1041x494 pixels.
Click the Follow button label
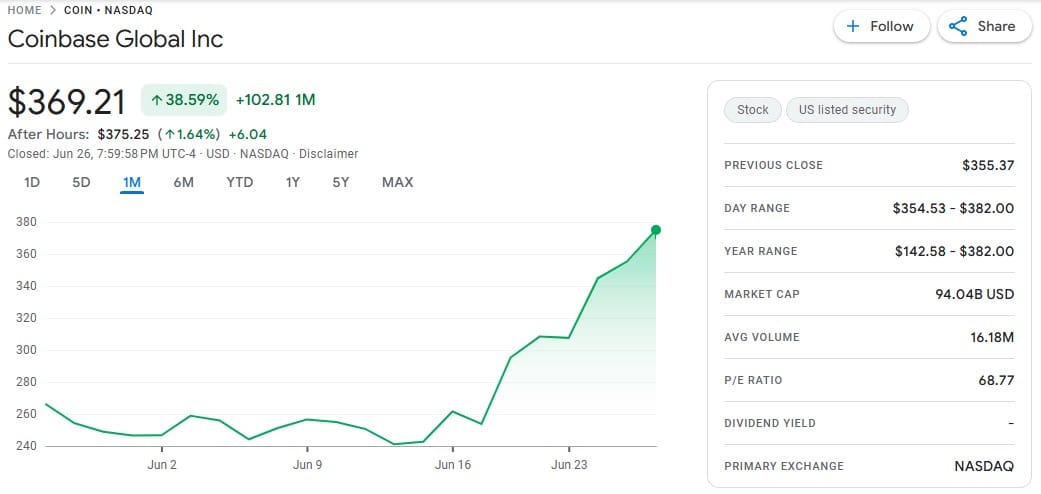coord(892,27)
